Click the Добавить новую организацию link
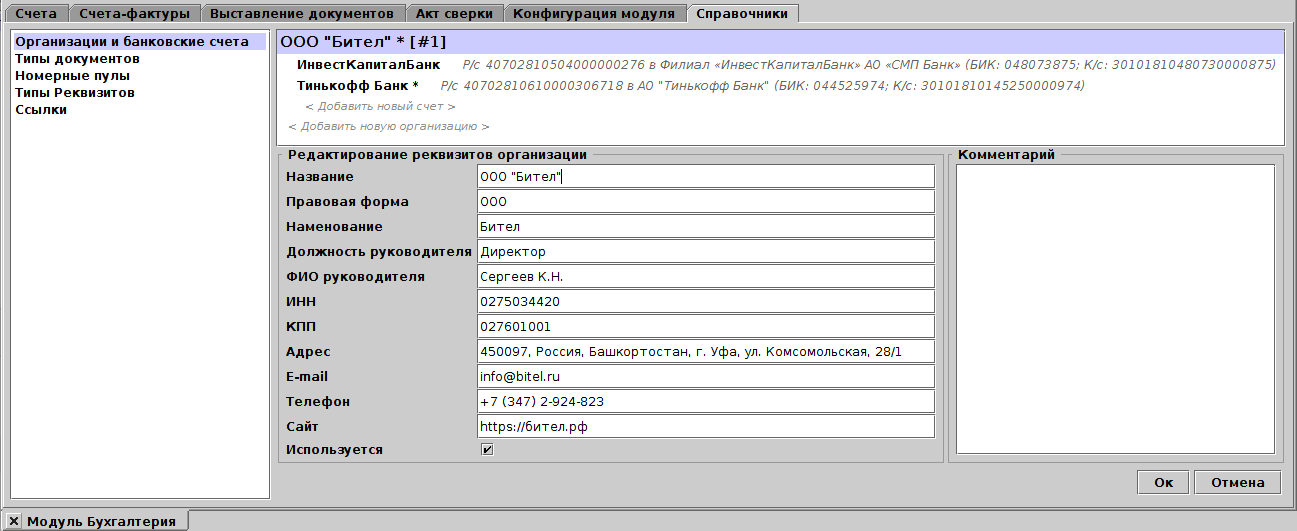The image size is (1297, 531). 388,127
